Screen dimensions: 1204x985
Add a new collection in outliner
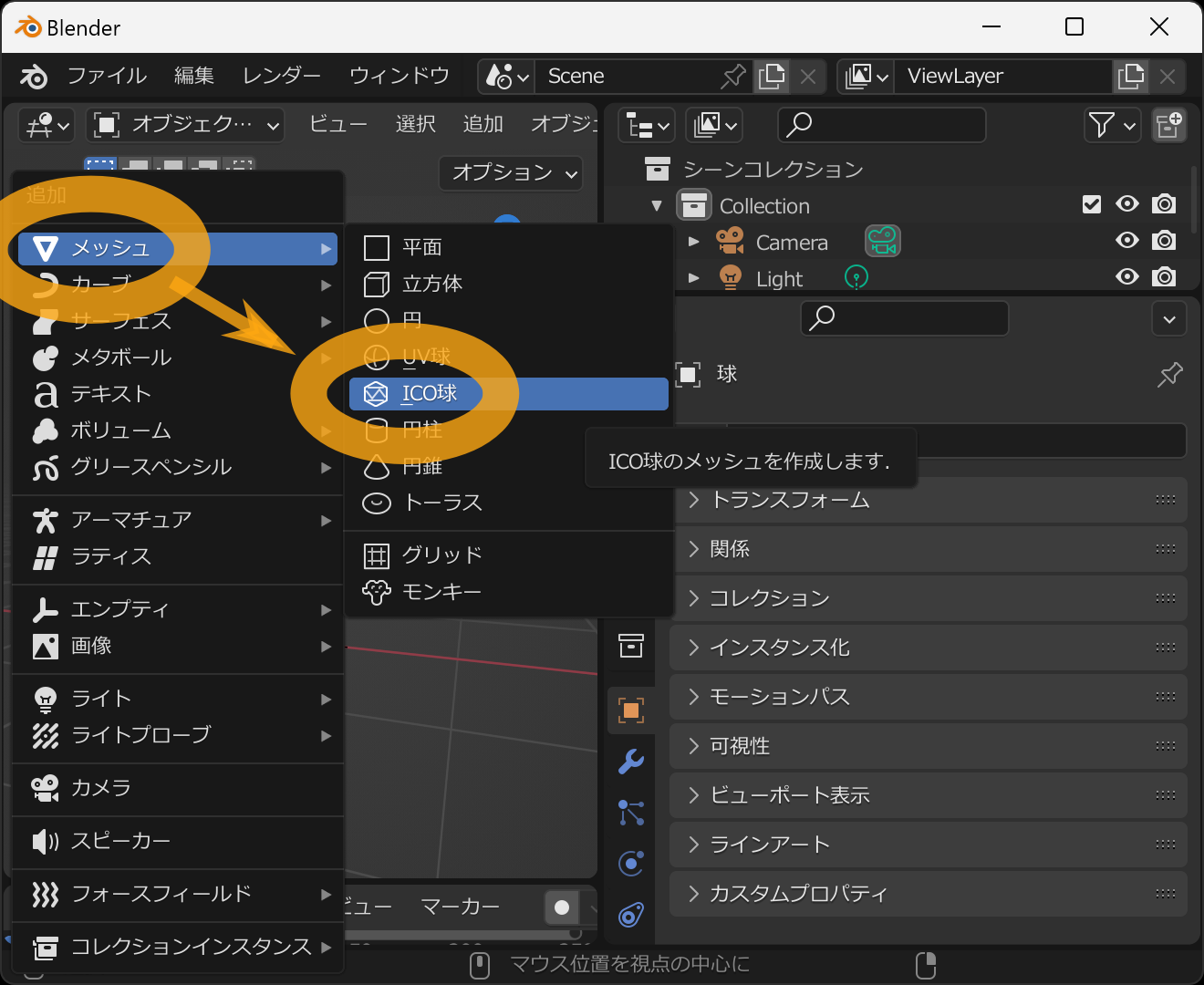(1169, 125)
